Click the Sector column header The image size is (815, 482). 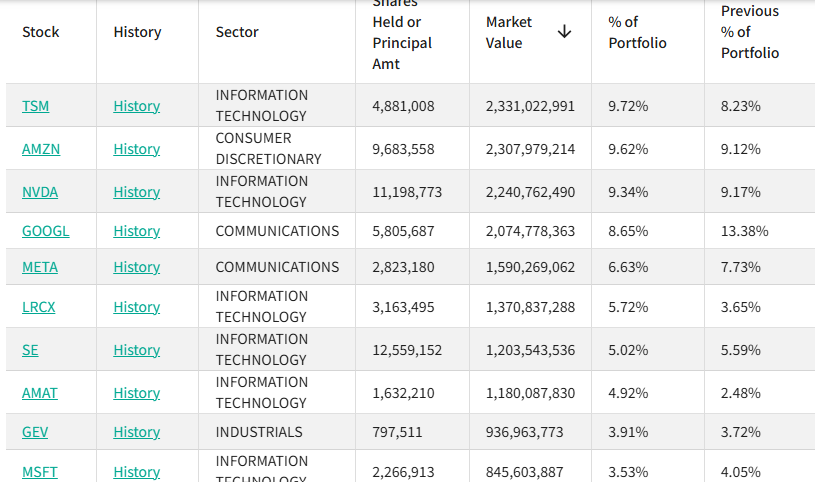(x=237, y=32)
